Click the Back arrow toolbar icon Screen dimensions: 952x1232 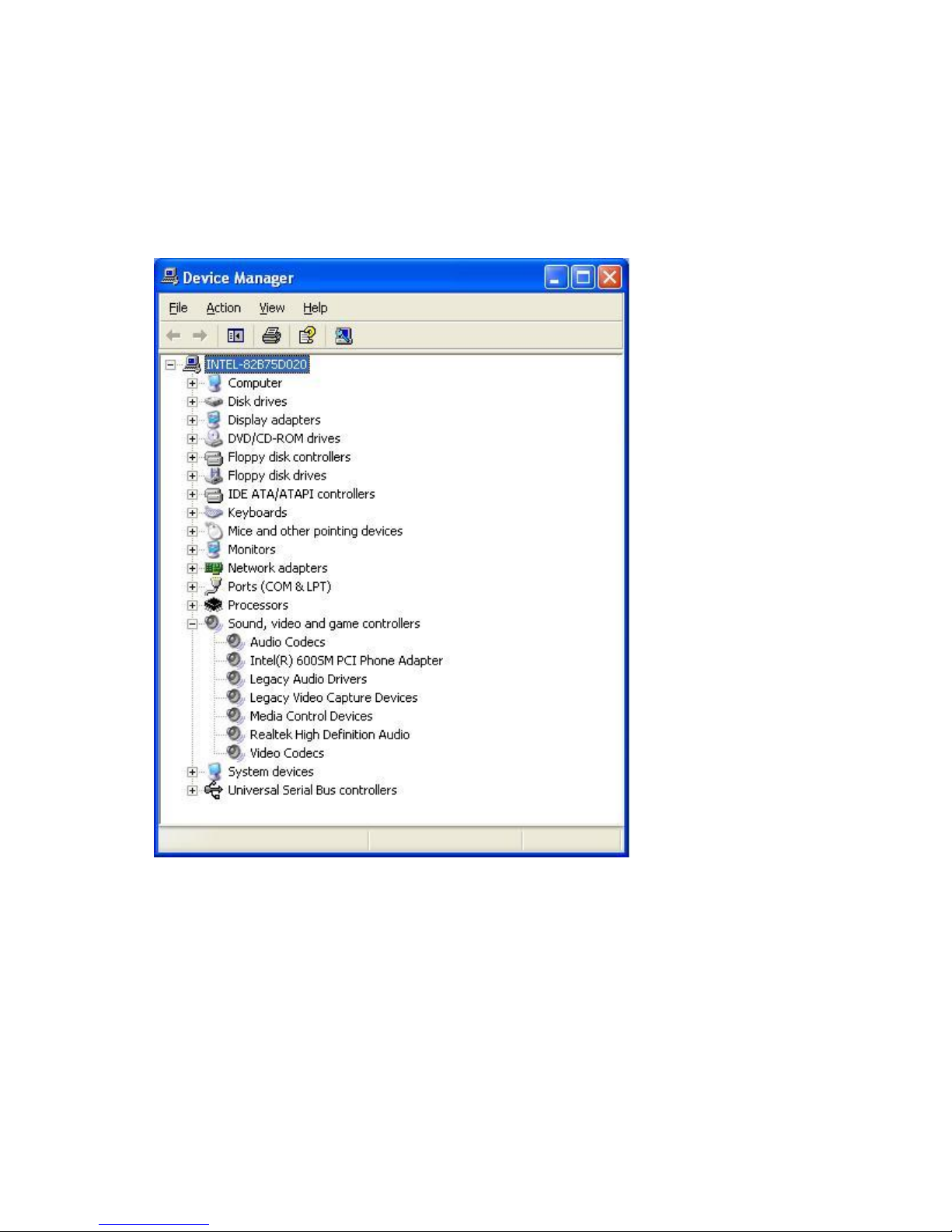tap(173, 335)
